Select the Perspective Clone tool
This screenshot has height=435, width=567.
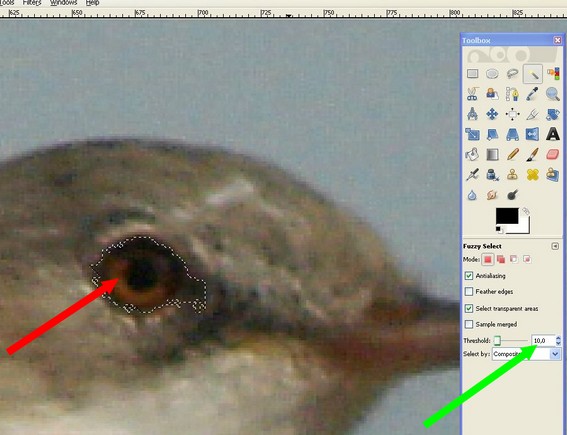(553, 175)
